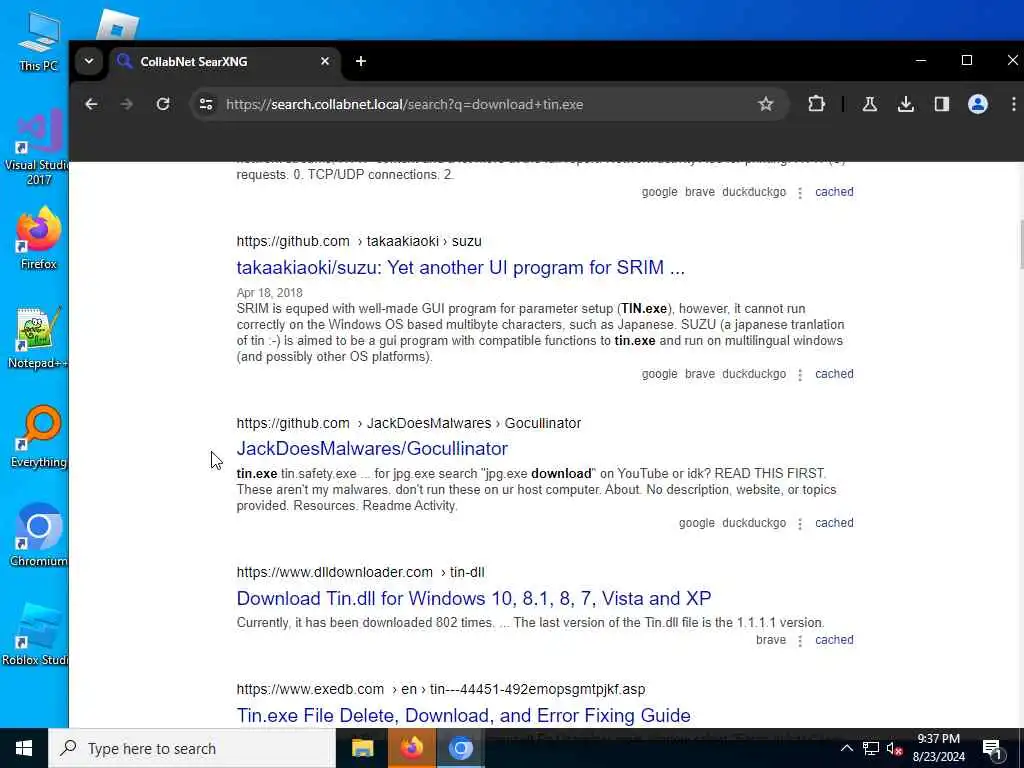Open a new browser tab
The width and height of the screenshot is (1024, 768).
coord(360,61)
